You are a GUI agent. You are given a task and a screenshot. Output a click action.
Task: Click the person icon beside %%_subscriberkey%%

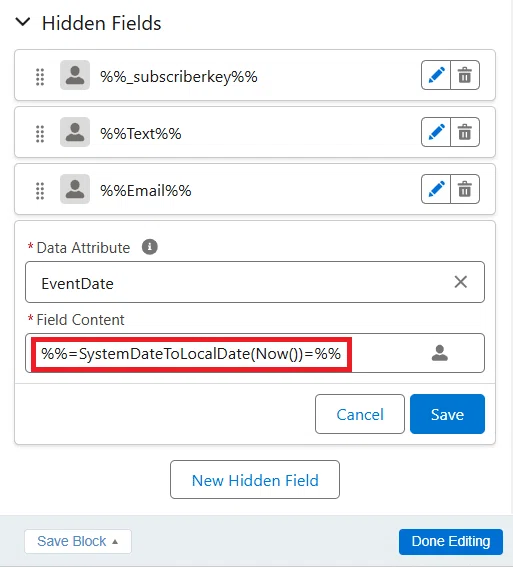75,75
